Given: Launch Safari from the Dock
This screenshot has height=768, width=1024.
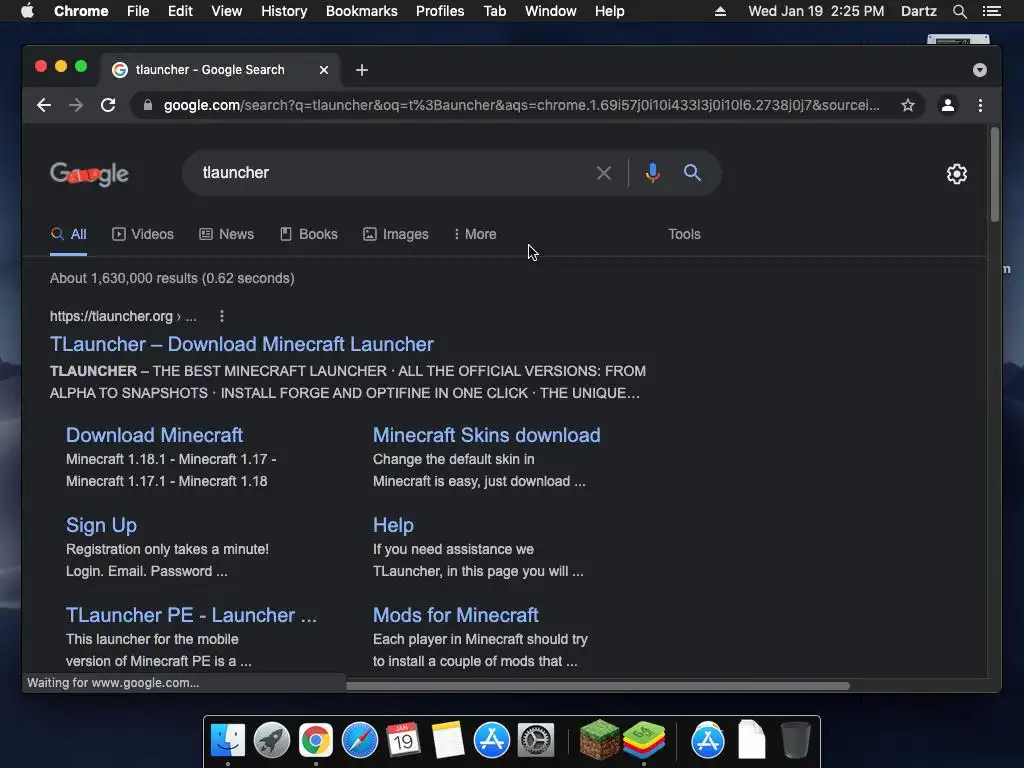Looking at the screenshot, I should click(360, 740).
